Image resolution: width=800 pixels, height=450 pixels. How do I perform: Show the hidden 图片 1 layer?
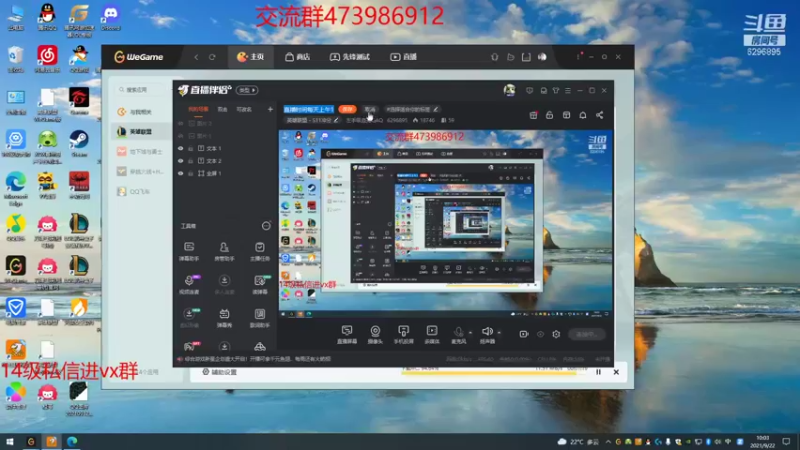click(x=181, y=136)
